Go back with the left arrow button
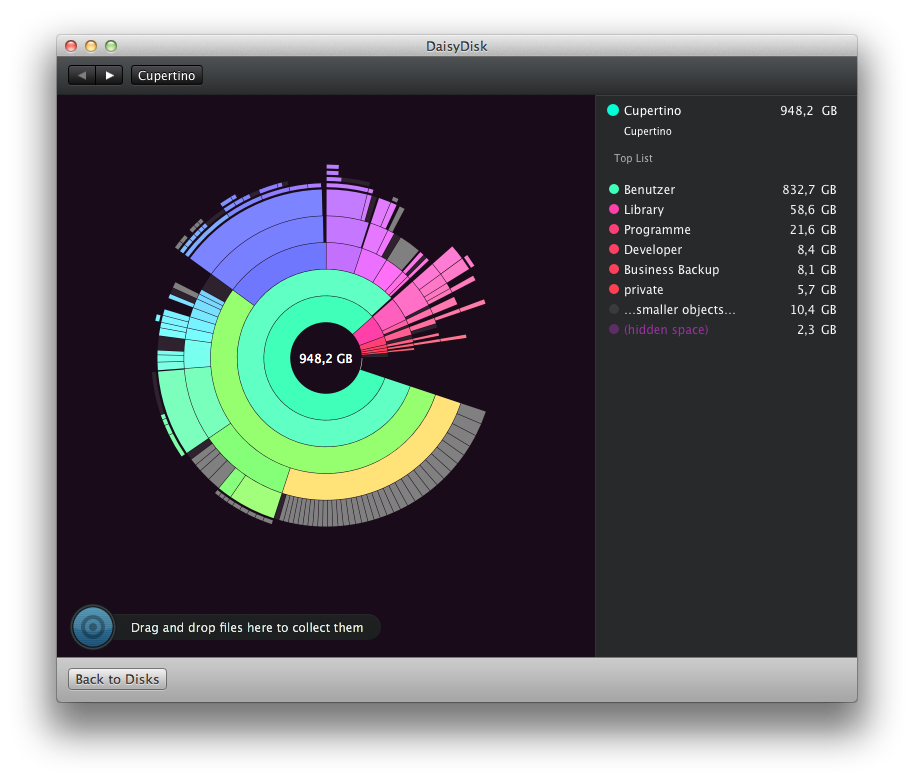 pos(82,75)
